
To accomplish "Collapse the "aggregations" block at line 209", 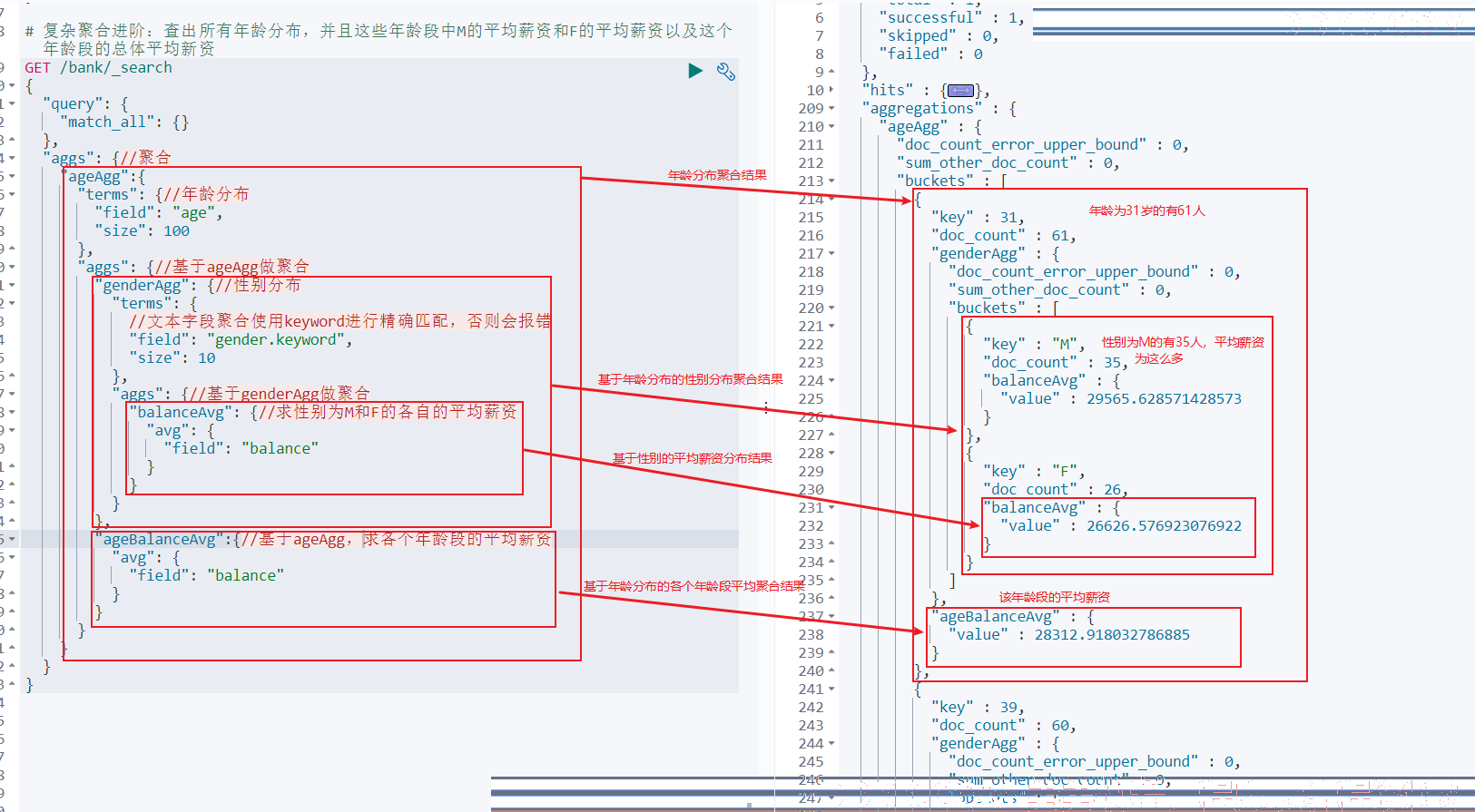I will click(x=832, y=108).
